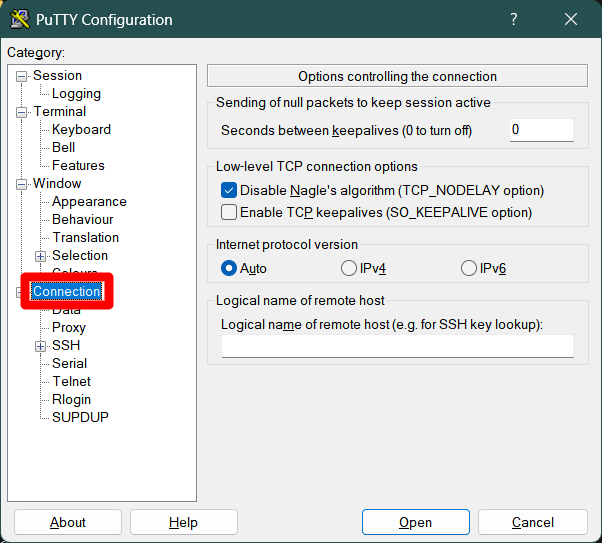Viewport: 602px width, 543px height.
Task: Select the Session category
Action: pyautogui.click(x=57, y=76)
